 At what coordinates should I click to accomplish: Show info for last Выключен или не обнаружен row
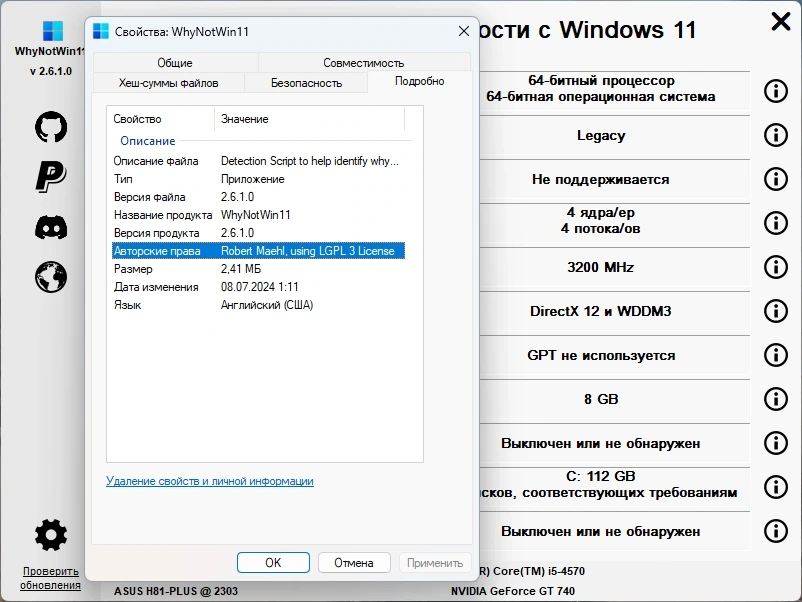point(775,531)
